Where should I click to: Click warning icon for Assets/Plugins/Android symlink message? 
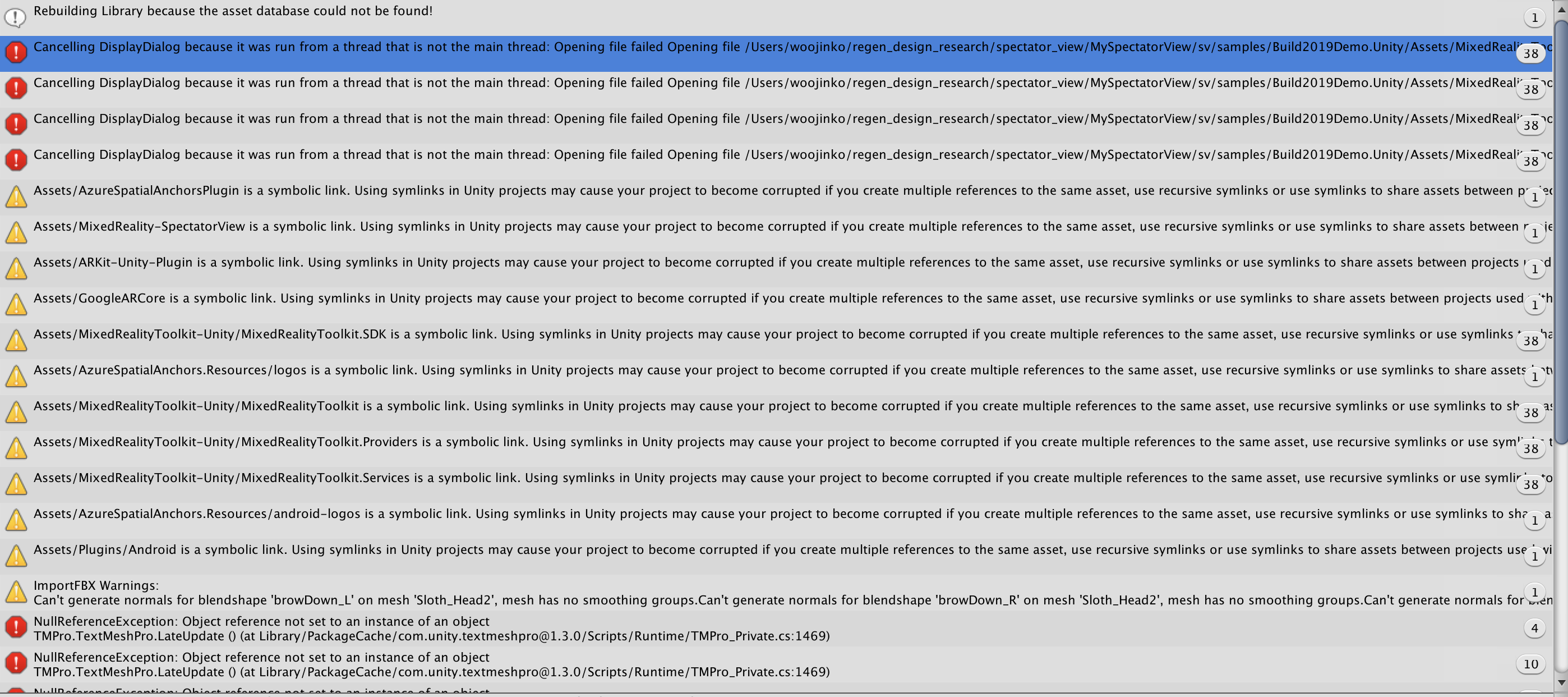click(16, 556)
